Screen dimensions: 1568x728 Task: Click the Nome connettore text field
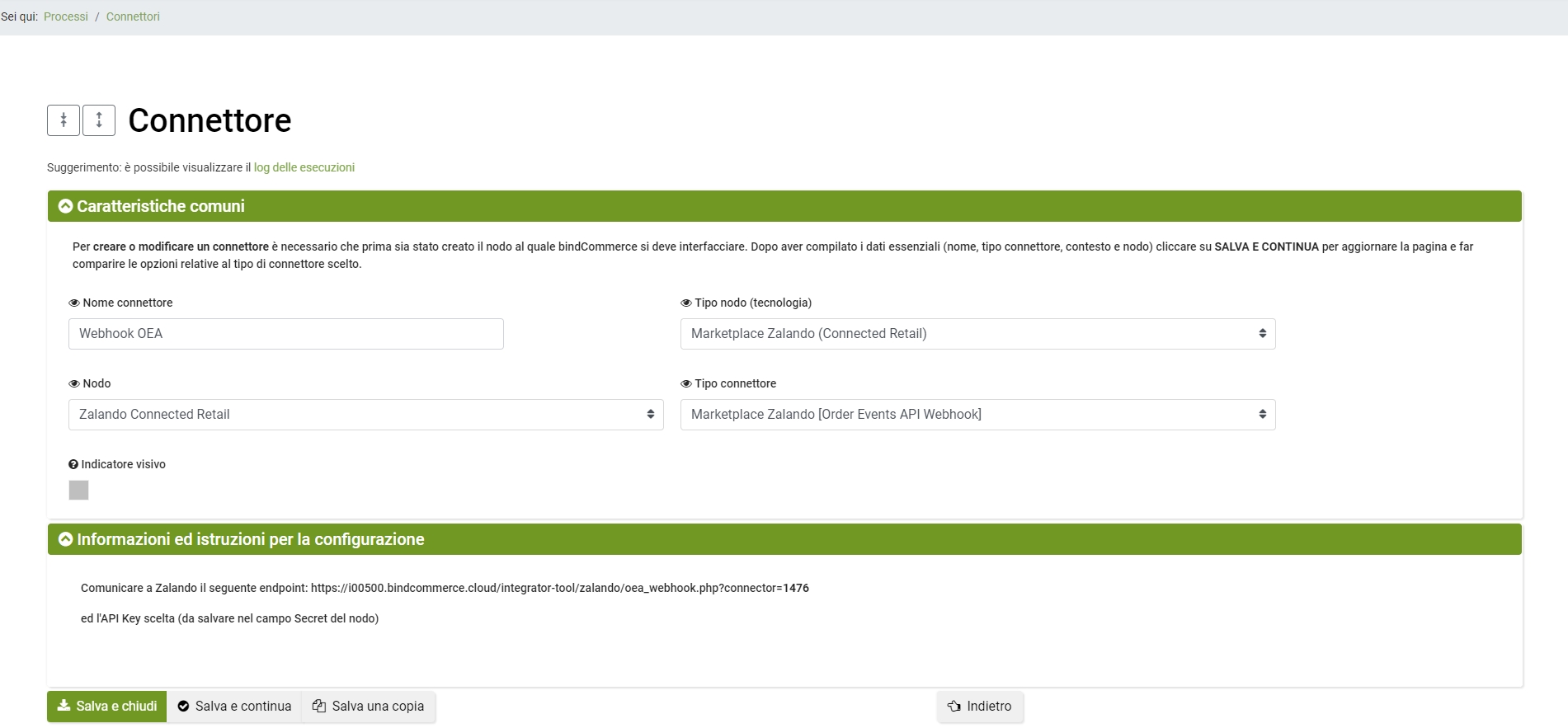[285, 334]
